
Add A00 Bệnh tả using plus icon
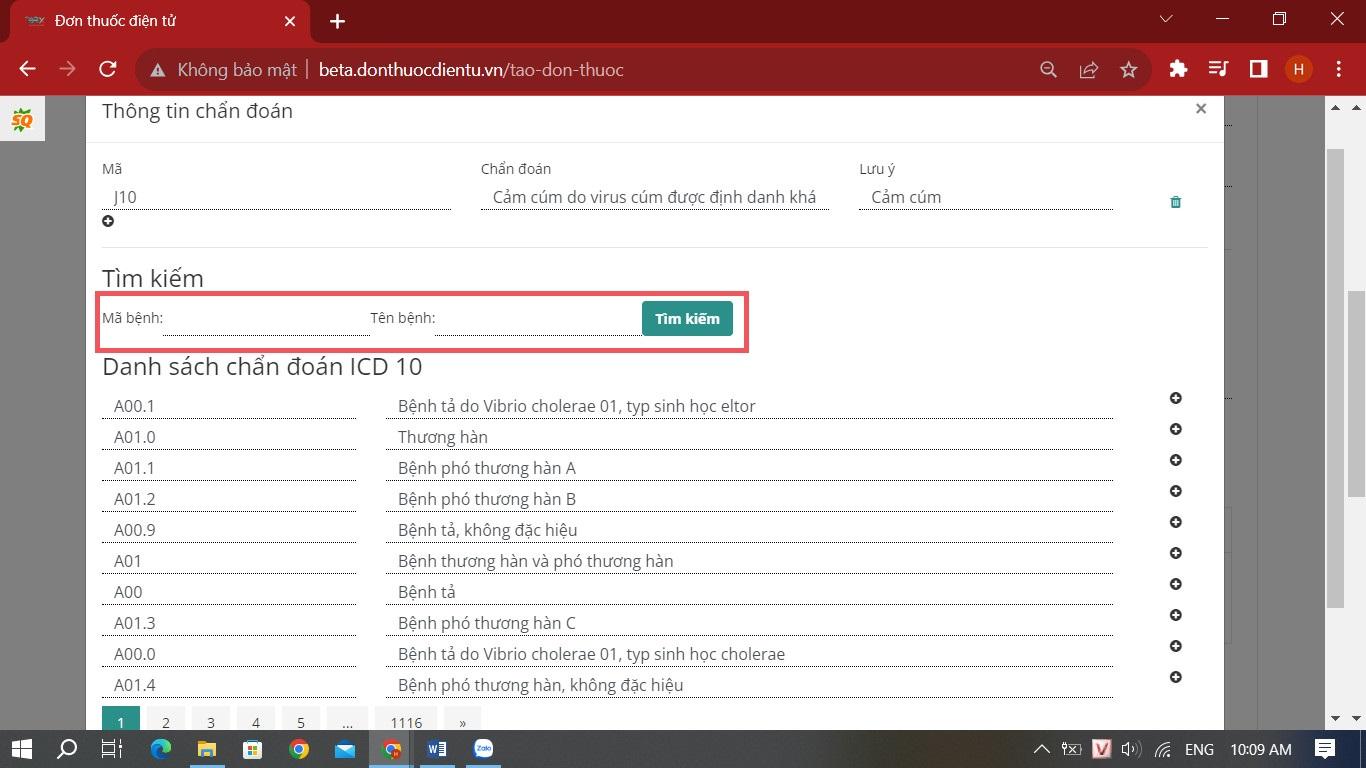click(x=1176, y=584)
